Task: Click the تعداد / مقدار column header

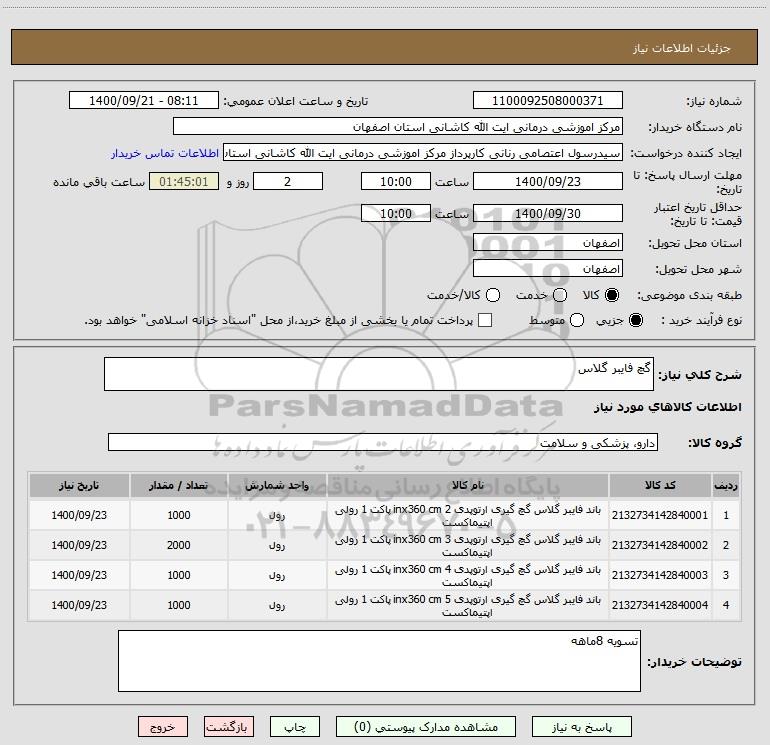Action: [179, 485]
